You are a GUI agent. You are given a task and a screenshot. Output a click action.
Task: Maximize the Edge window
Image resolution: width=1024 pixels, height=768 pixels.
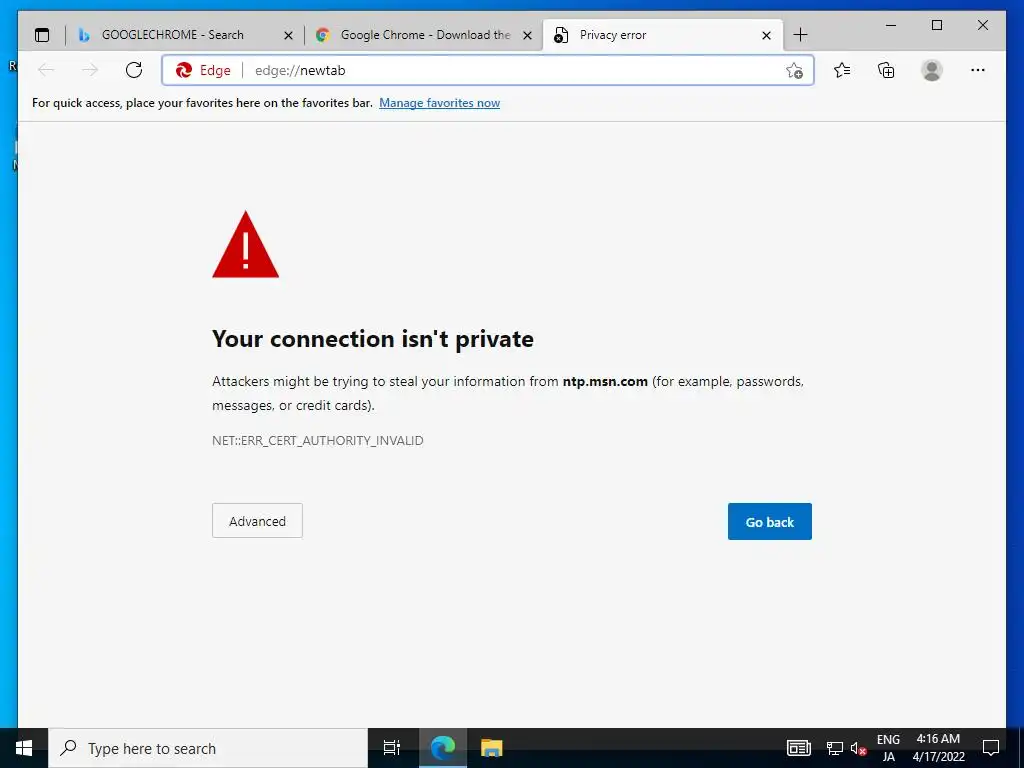click(x=936, y=25)
